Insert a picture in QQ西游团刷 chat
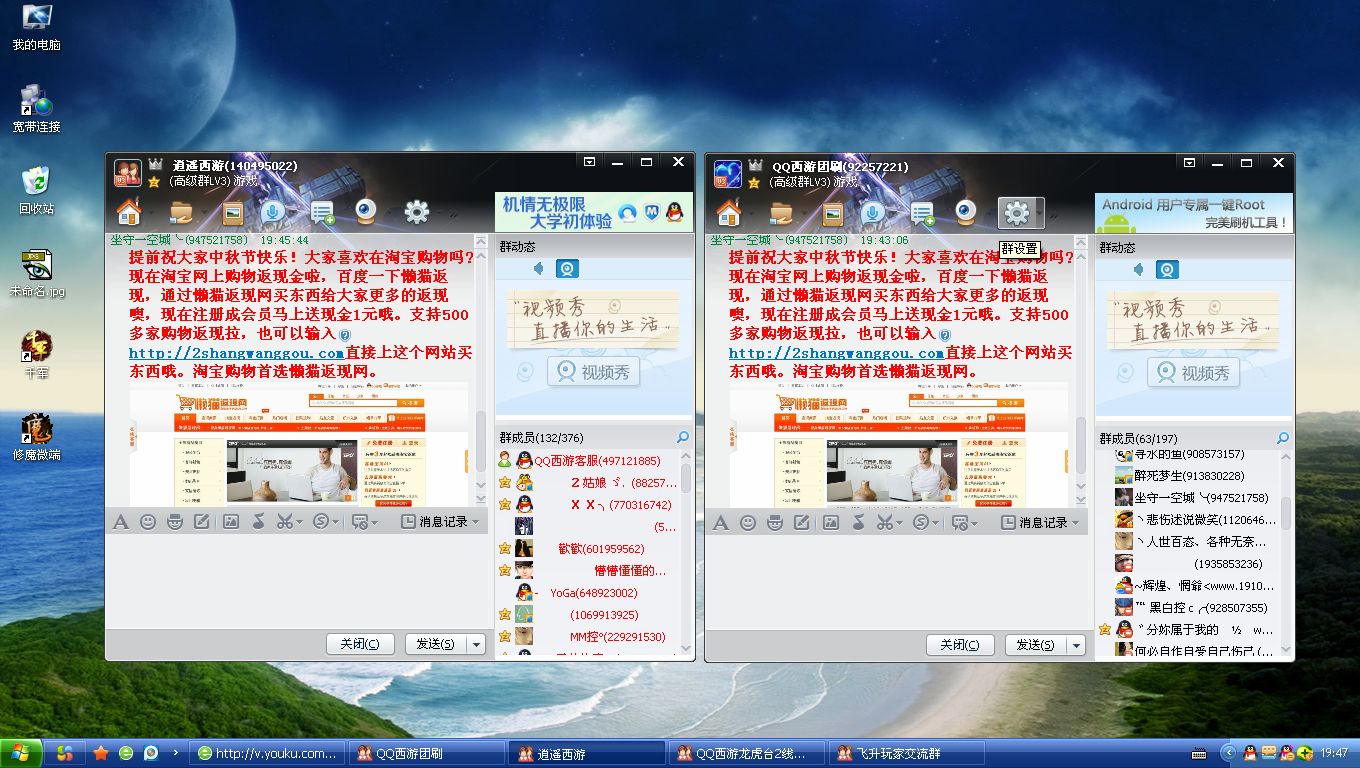The image size is (1360, 768). [831, 522]
